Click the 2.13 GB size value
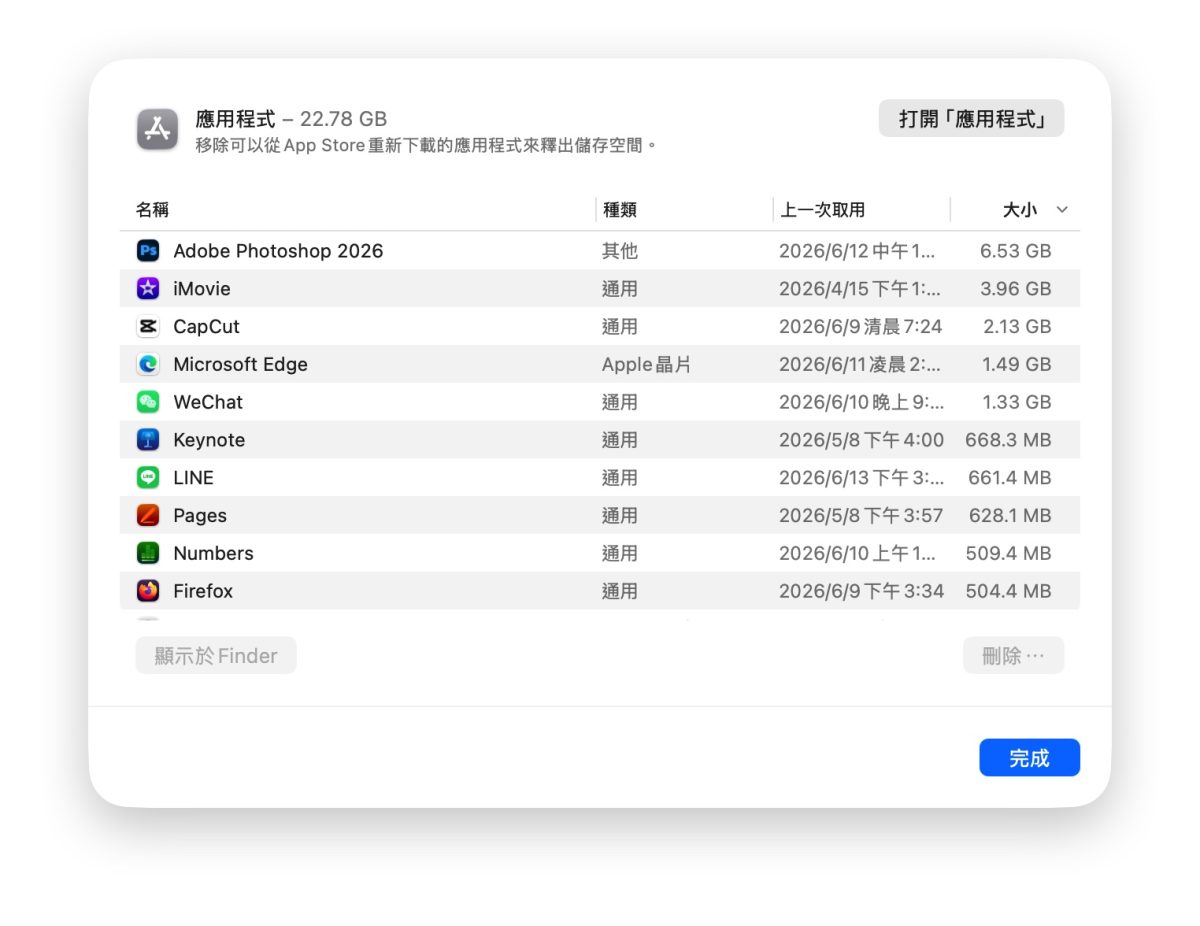The width and height of the screenshot is (1200, 926). pos(1016,327)
